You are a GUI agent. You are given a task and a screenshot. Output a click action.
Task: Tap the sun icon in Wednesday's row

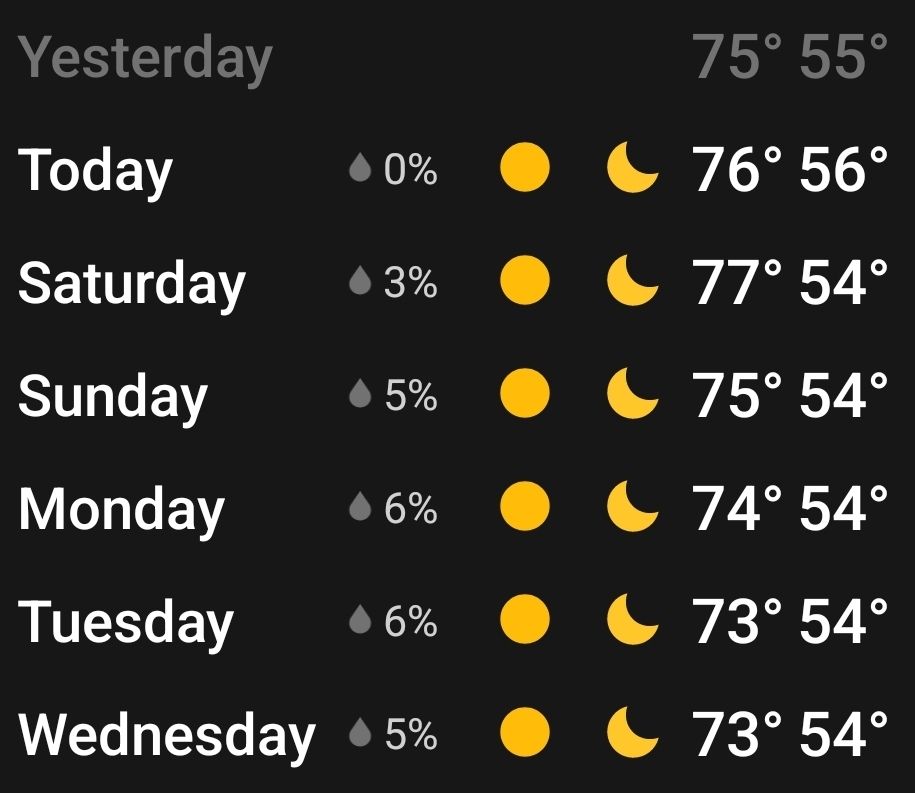(x=525, y=732)
